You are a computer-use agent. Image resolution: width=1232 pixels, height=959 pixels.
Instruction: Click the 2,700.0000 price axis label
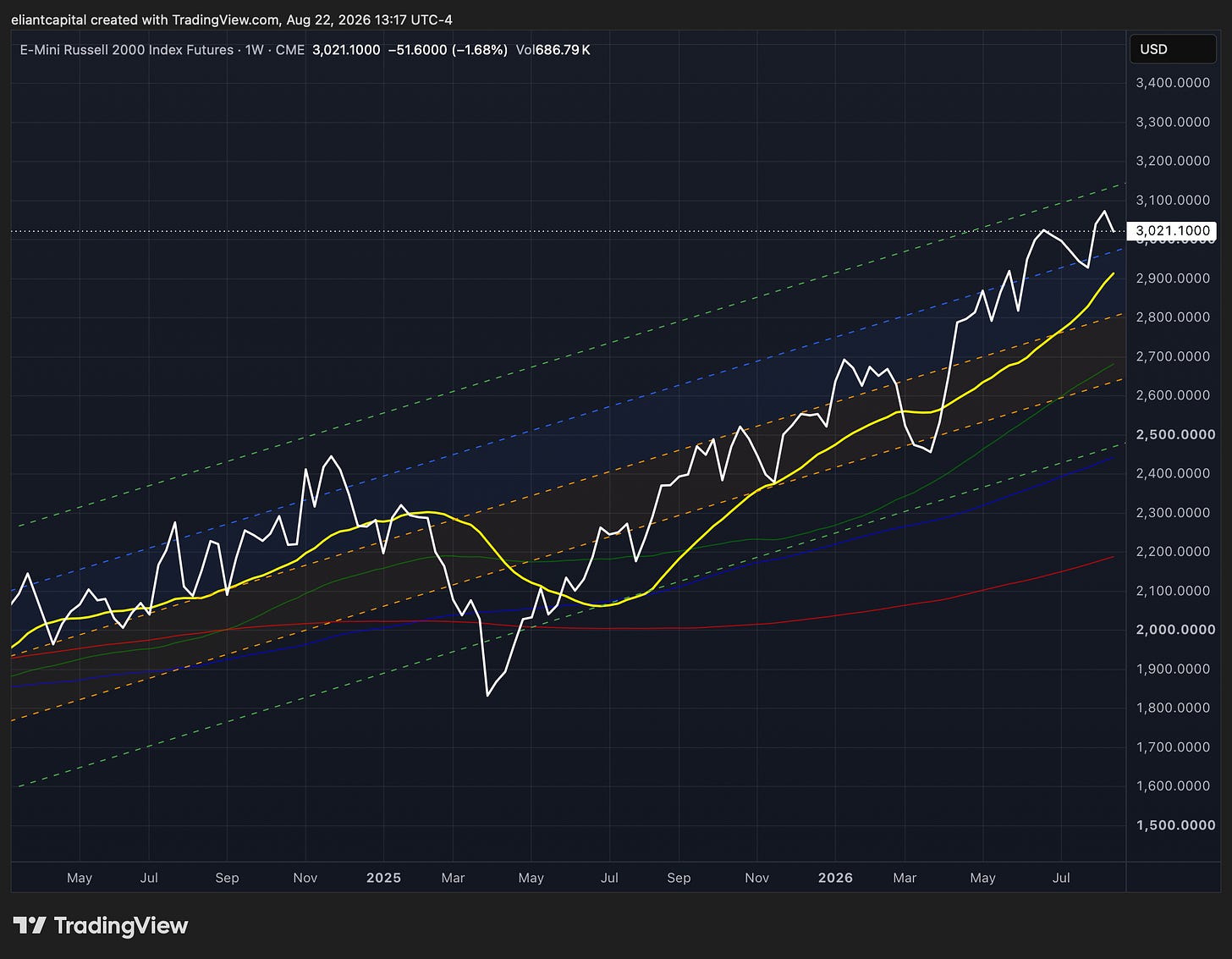point(1173,356)
